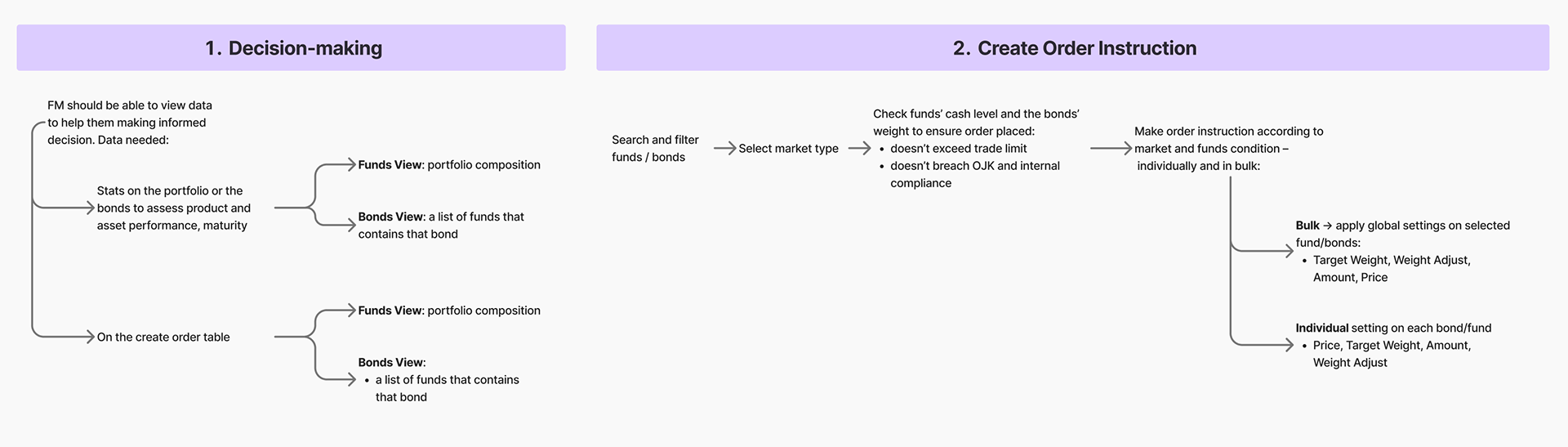Click the arrowhead pointing to "Stats on the portfolio"

point(89,208)
